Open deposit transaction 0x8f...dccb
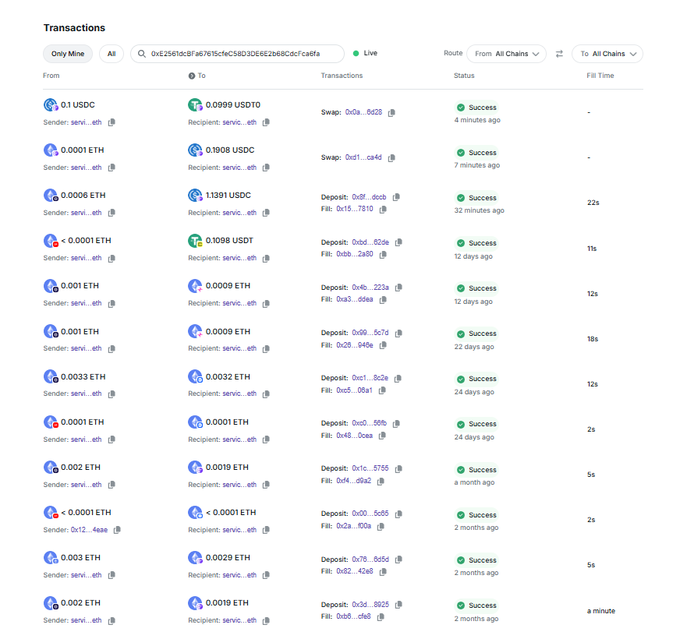This screenshot has width=680, height=639. 369,197
